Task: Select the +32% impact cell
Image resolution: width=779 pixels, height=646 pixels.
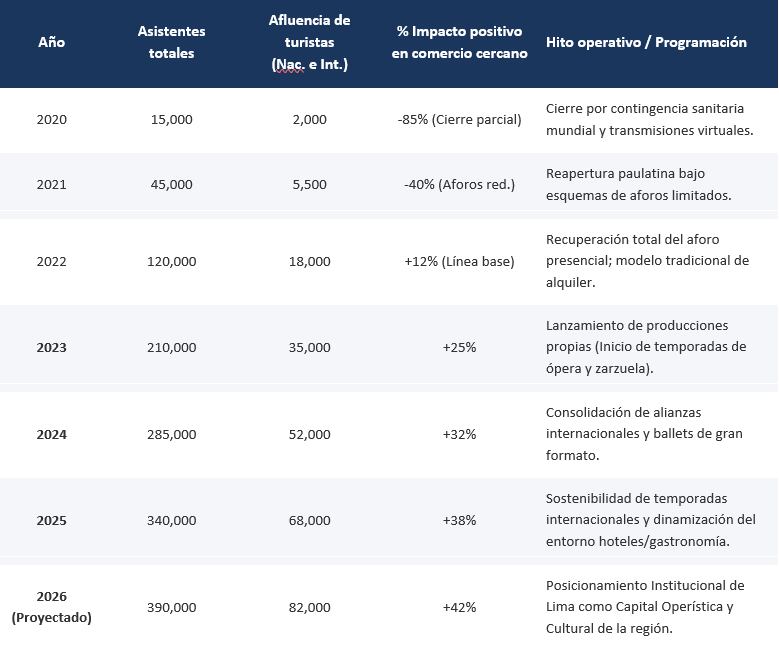Action: 460,434
